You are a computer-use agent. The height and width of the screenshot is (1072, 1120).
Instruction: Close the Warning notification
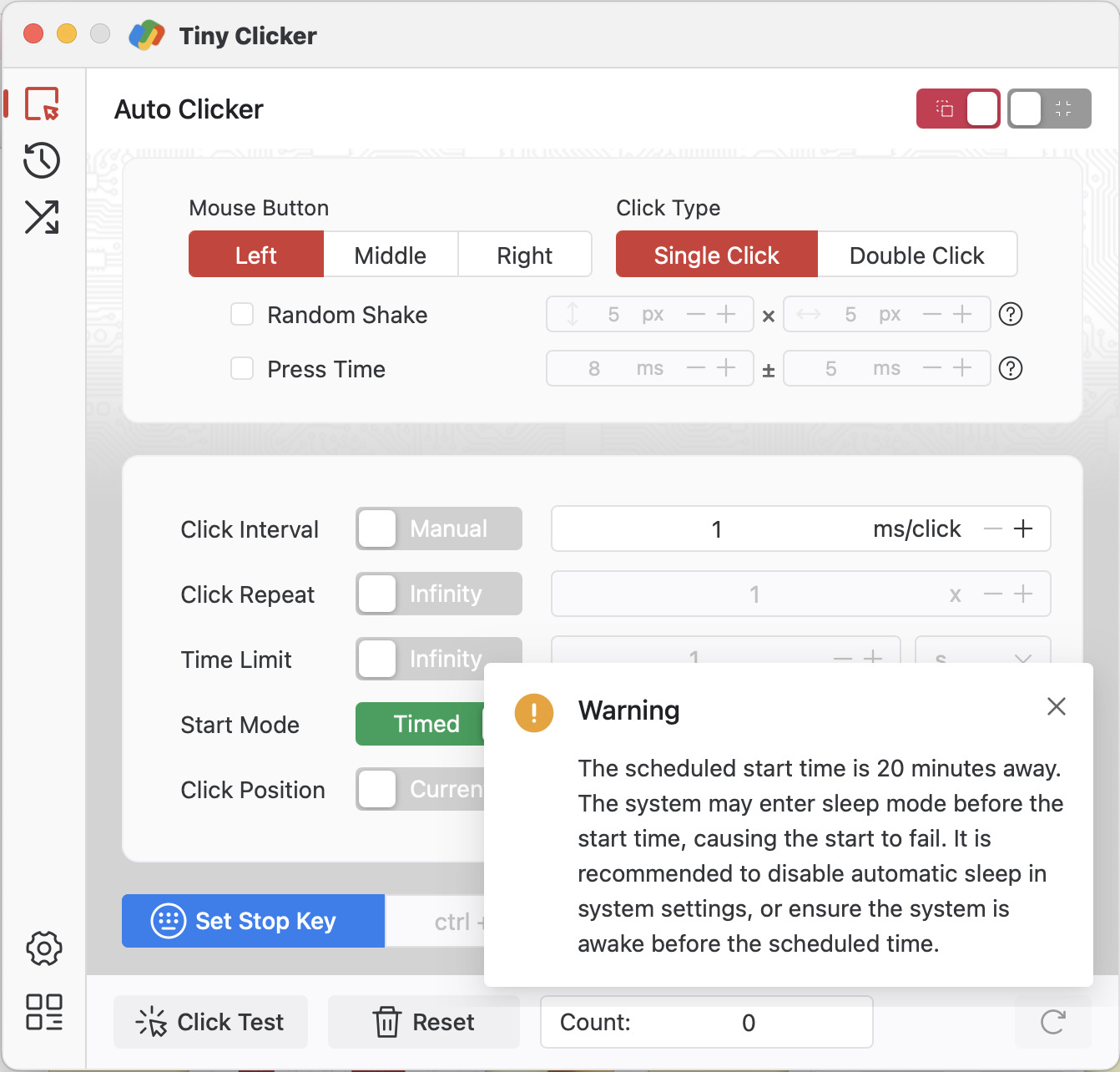pos(1056,707)
